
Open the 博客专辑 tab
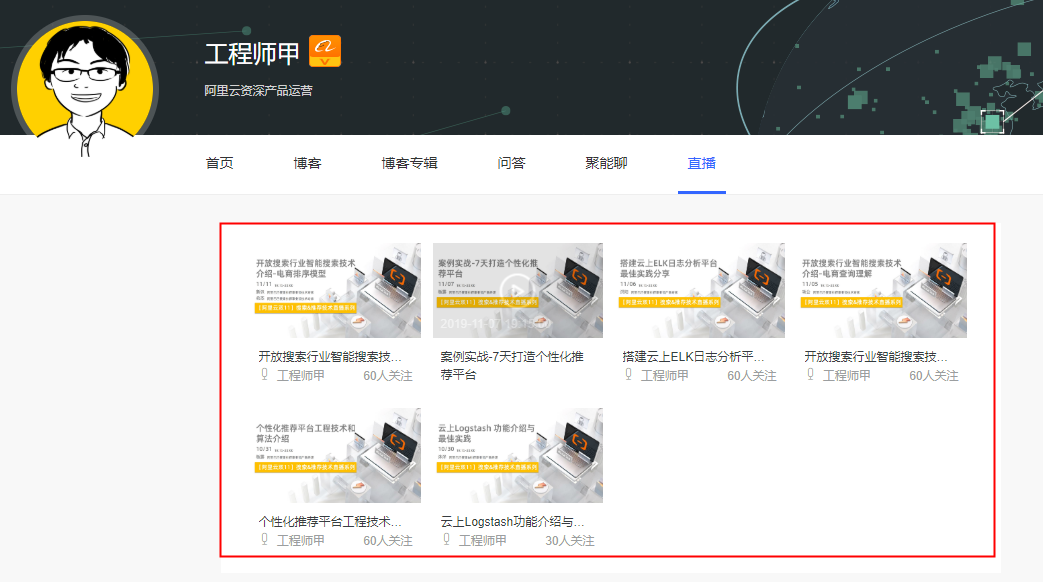click(409, 163)
